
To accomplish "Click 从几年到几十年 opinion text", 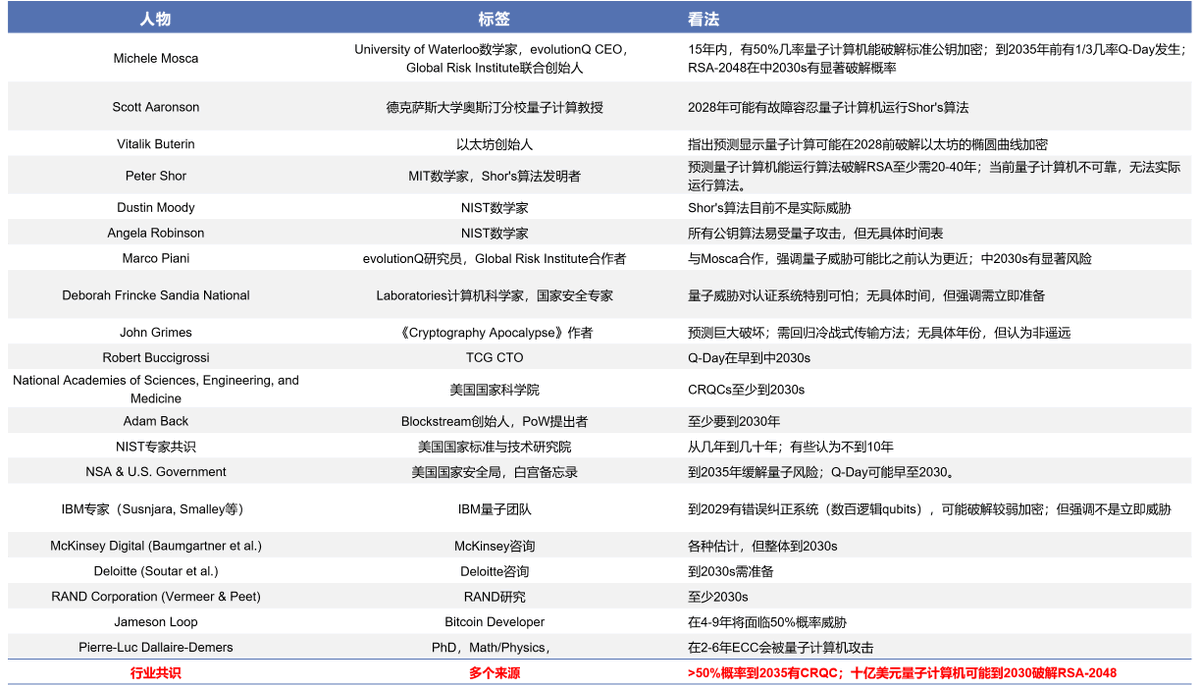I will click(x=791, y=446).
